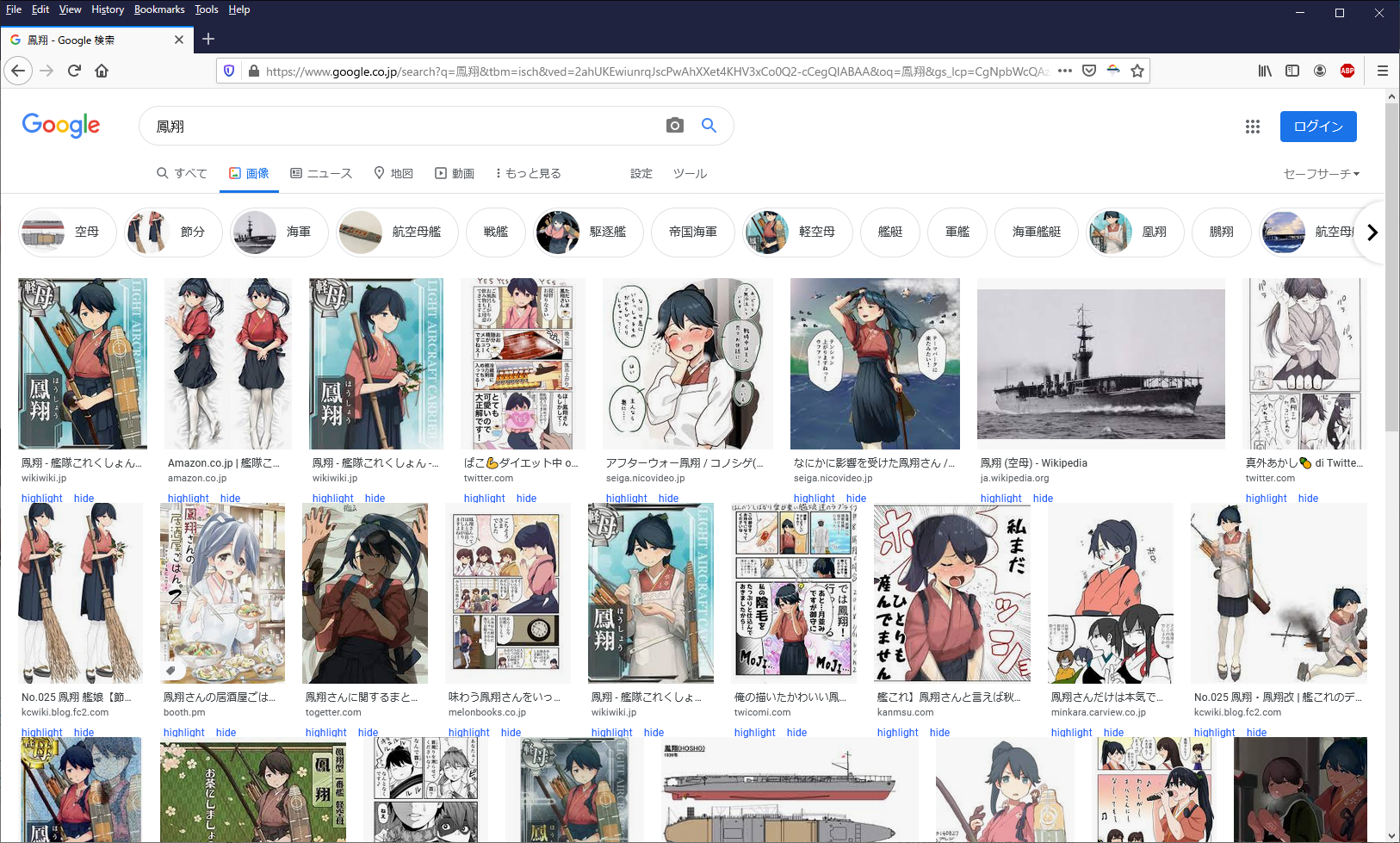1400x843 pixels.
Task: Filter by the 軽空母 chip
Action: (x=798, y=232)
